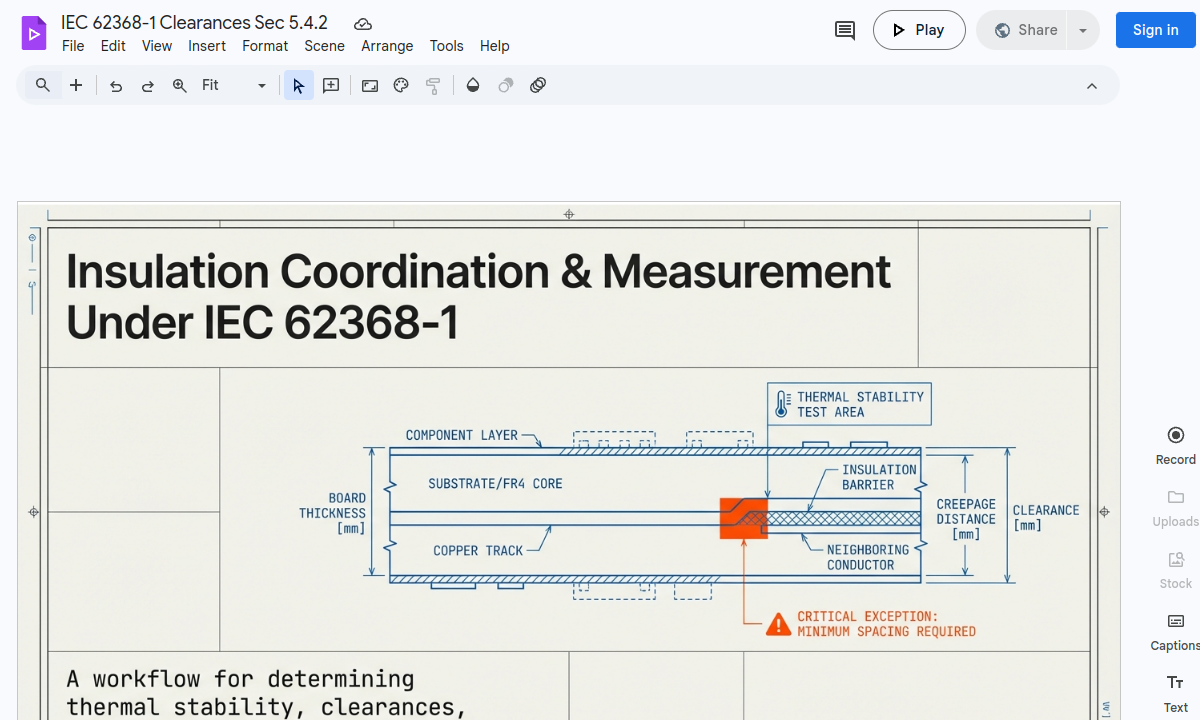The image size is (1200, 720).
Task: Open the Arrange menu
Action: pos(387,46)
